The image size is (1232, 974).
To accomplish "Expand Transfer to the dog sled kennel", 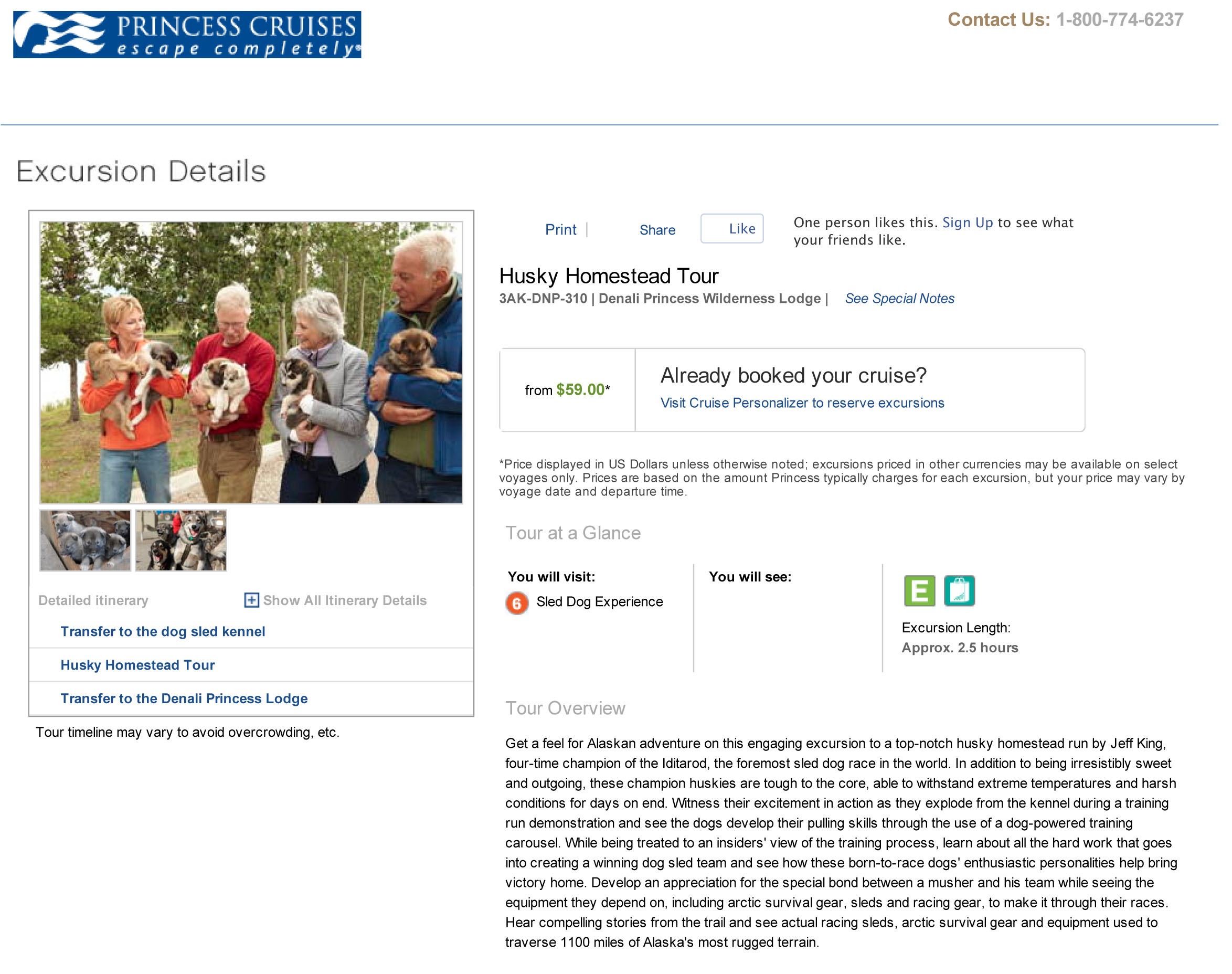I will (x=163, y=631).
